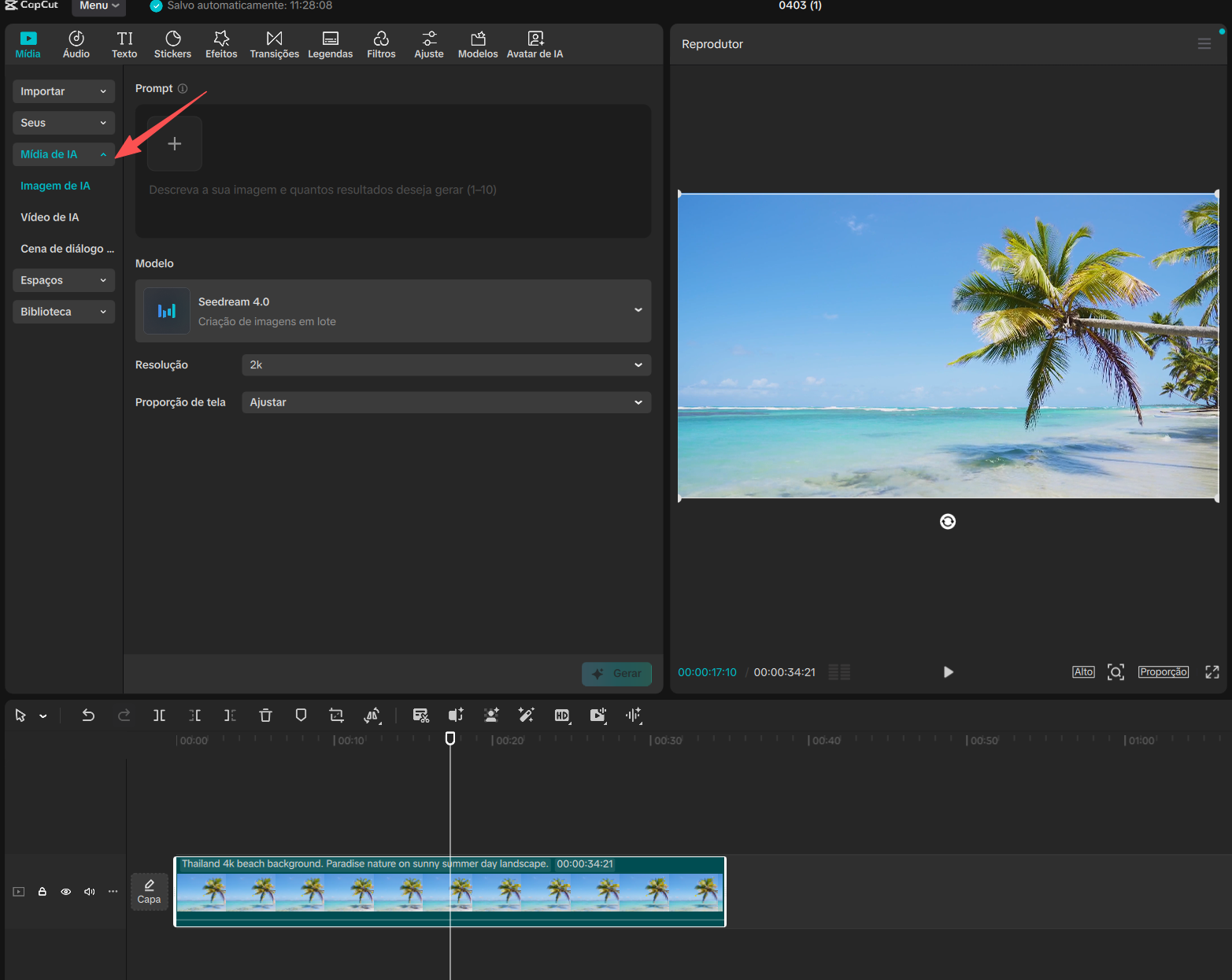Toggle track lock on the video track
The height and width of the screenshot is (980, 1232).
[x=43, y=892]
